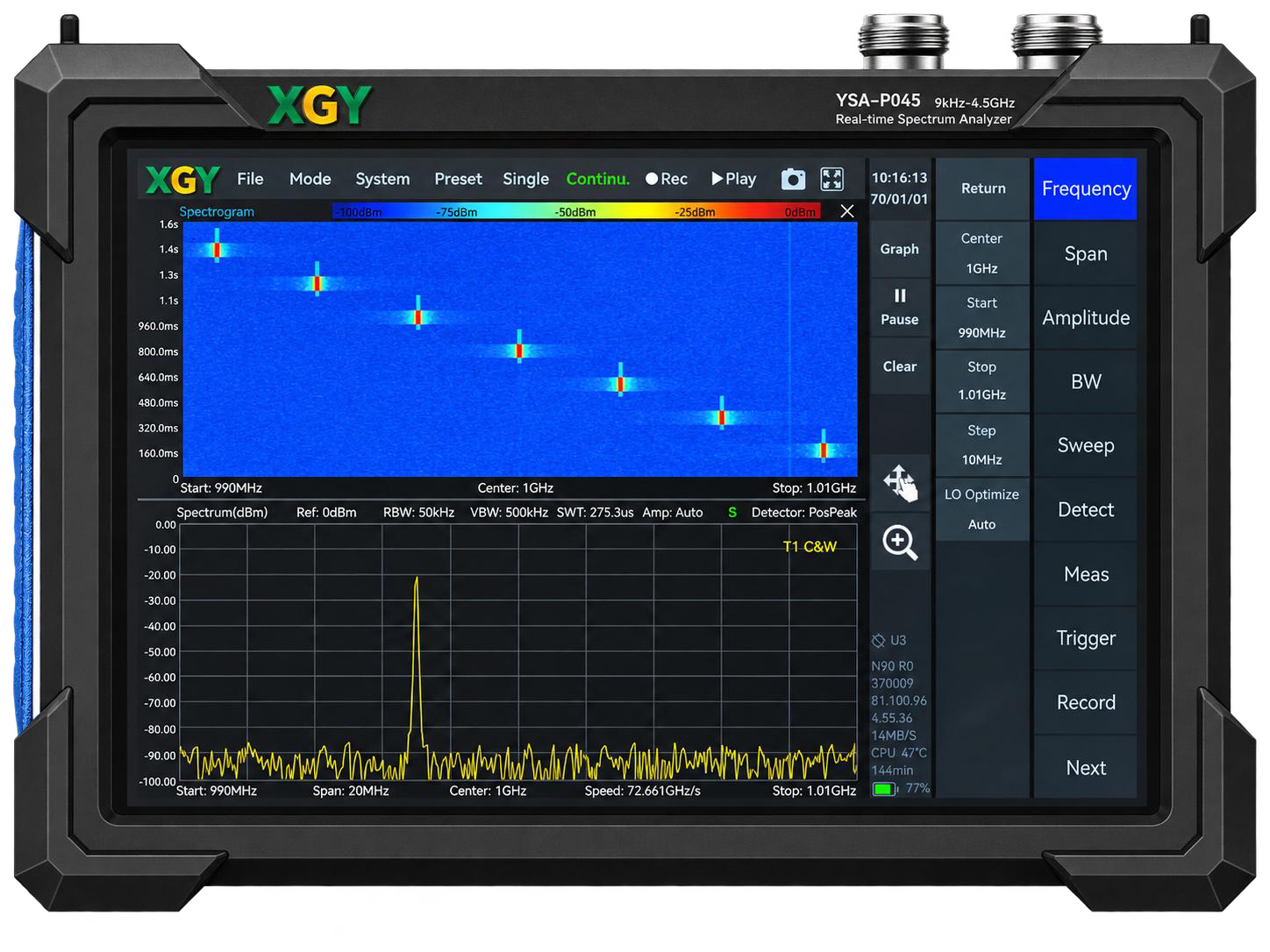Change LO Optimize Auto setting
This screenshot has height=952, width=1270.
point(982,509)
